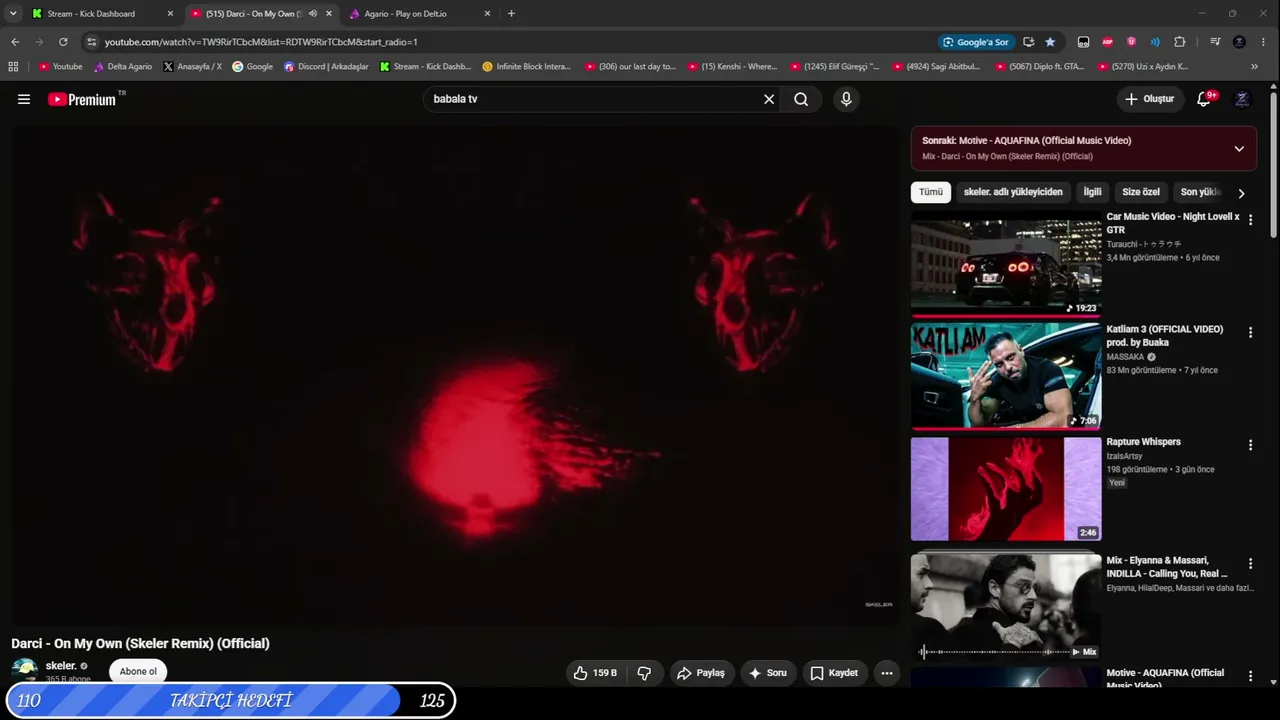Open Chrome three-dot menu

(1264, 42)
